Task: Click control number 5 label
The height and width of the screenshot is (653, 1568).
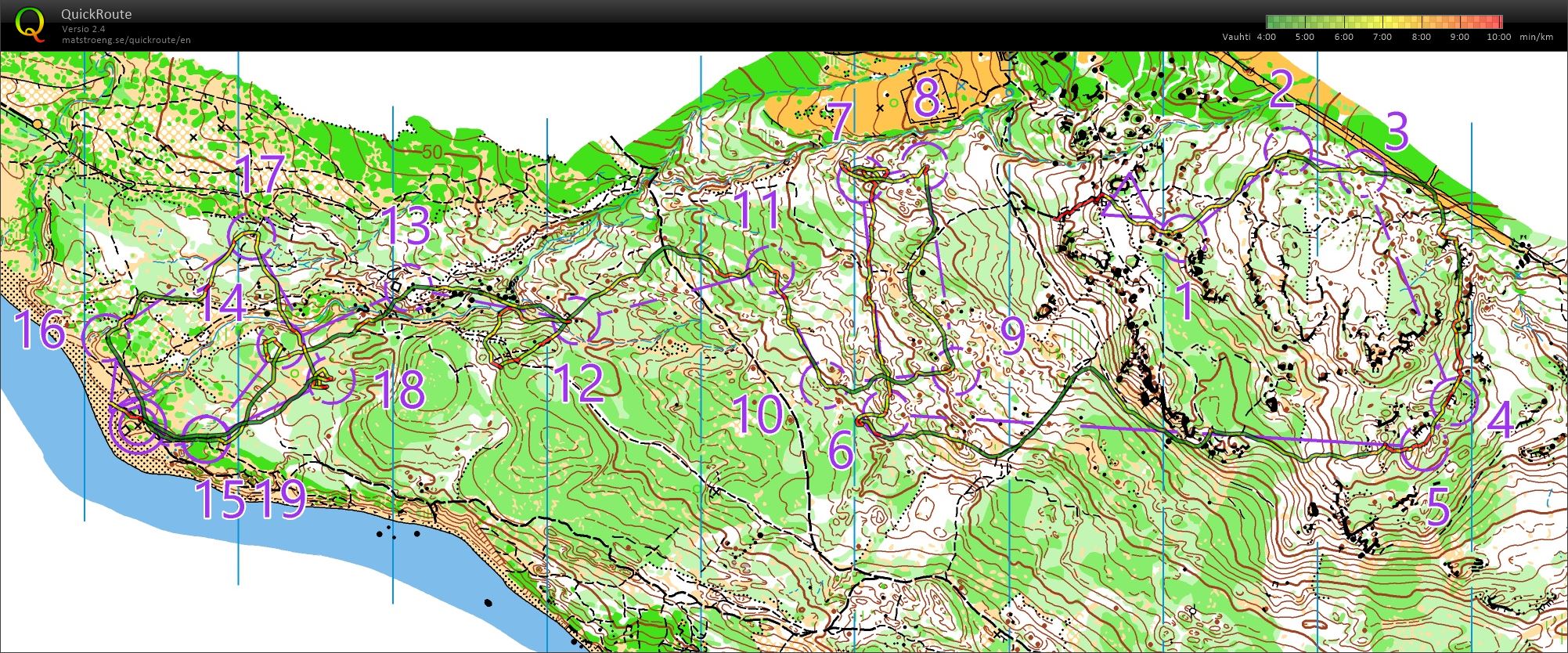Action: point(1439,507)
